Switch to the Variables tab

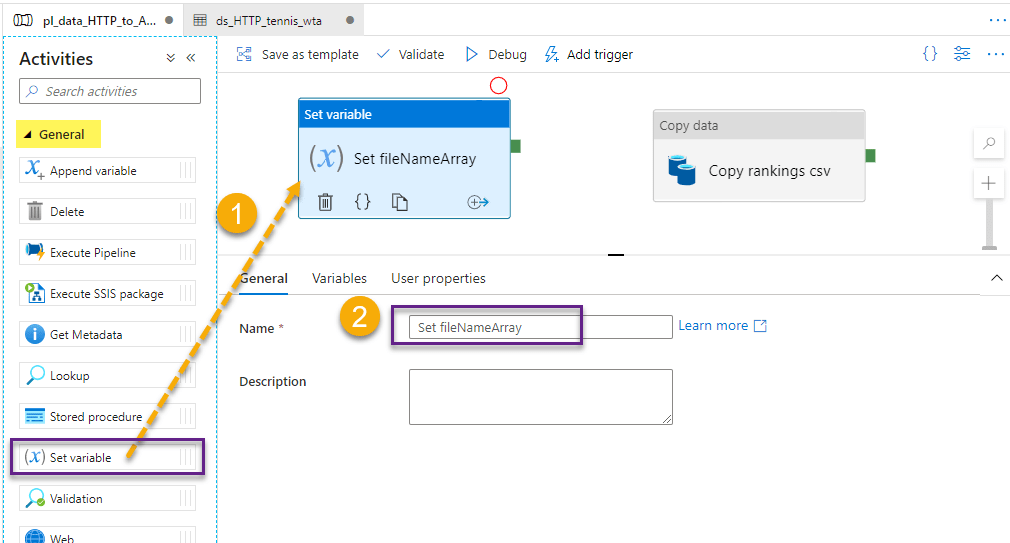coord(339,278)
